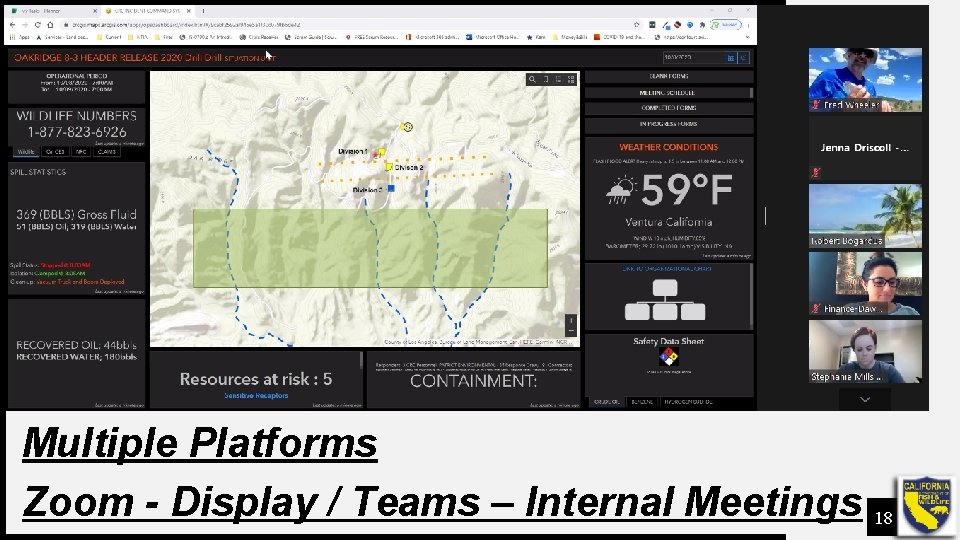Open the map bookmarks icon
The height and width of the screenshot is (540, 960).
[546, 80]
